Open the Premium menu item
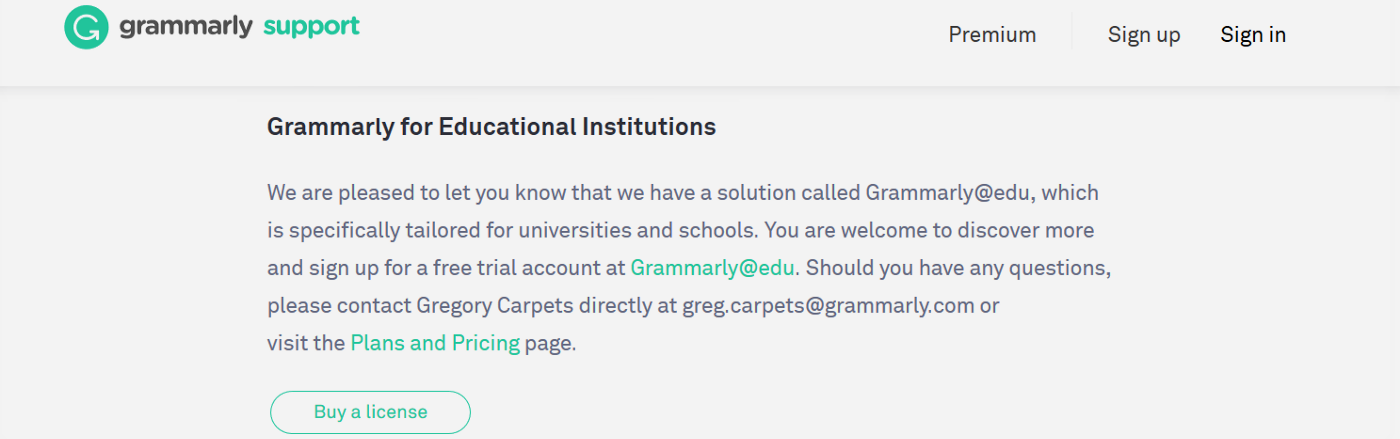Screen dimensions: 1400x439 point(992,35)
